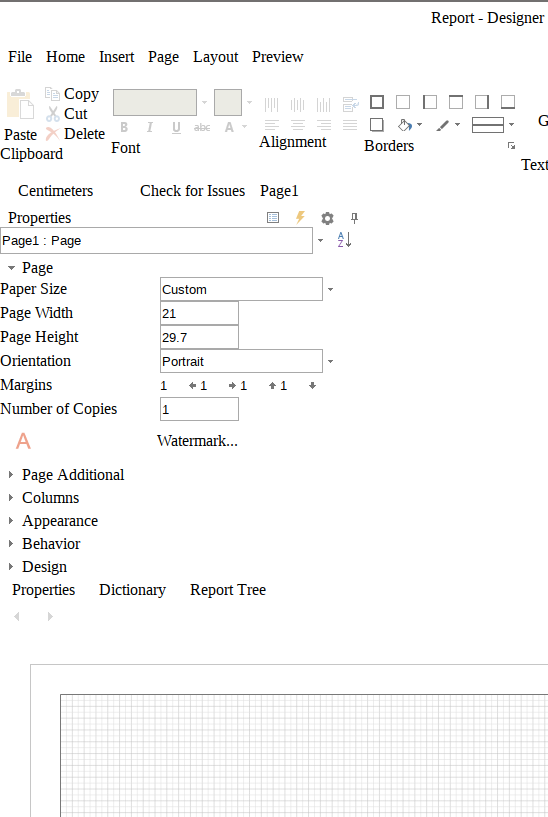Switch to the Dictionary tab
The height and width of the screenshot is (817, 548).
132,590
